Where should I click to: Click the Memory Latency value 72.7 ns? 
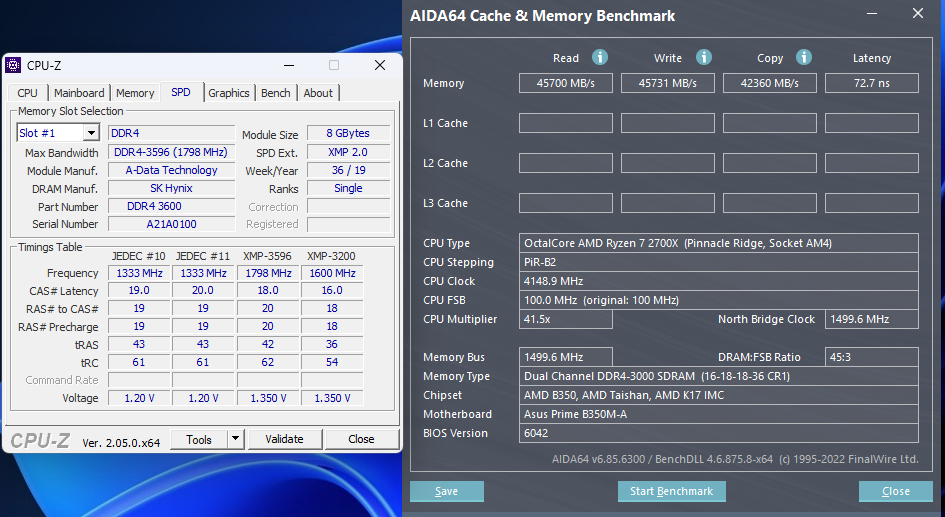[871, 83]
